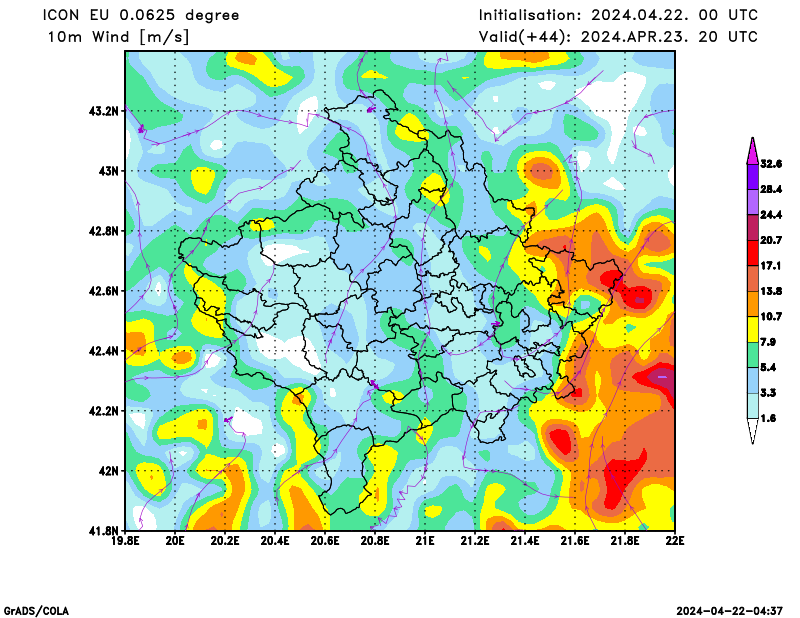Click the 2024-04-22-04:37 timestamp
The image size is (800, 618).
pyautogui.click(x=730, y=611)
